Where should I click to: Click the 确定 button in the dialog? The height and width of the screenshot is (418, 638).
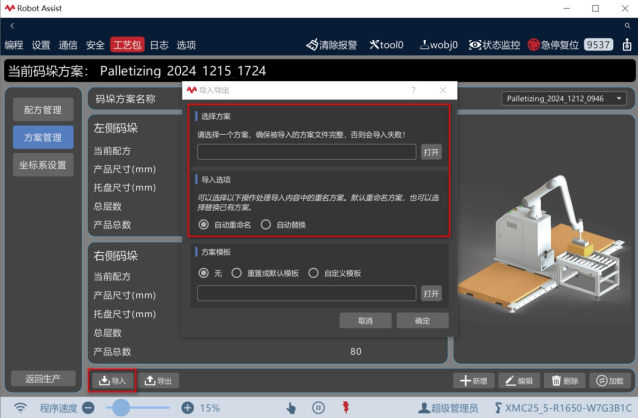coord(422,321)
